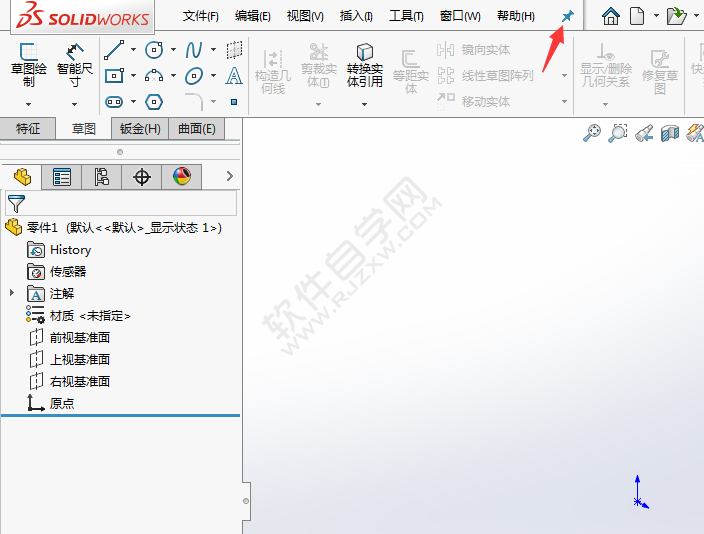Screen dimensions: 704x534
Task: Select the Straight Slot tool
Action: pos(114,102)
